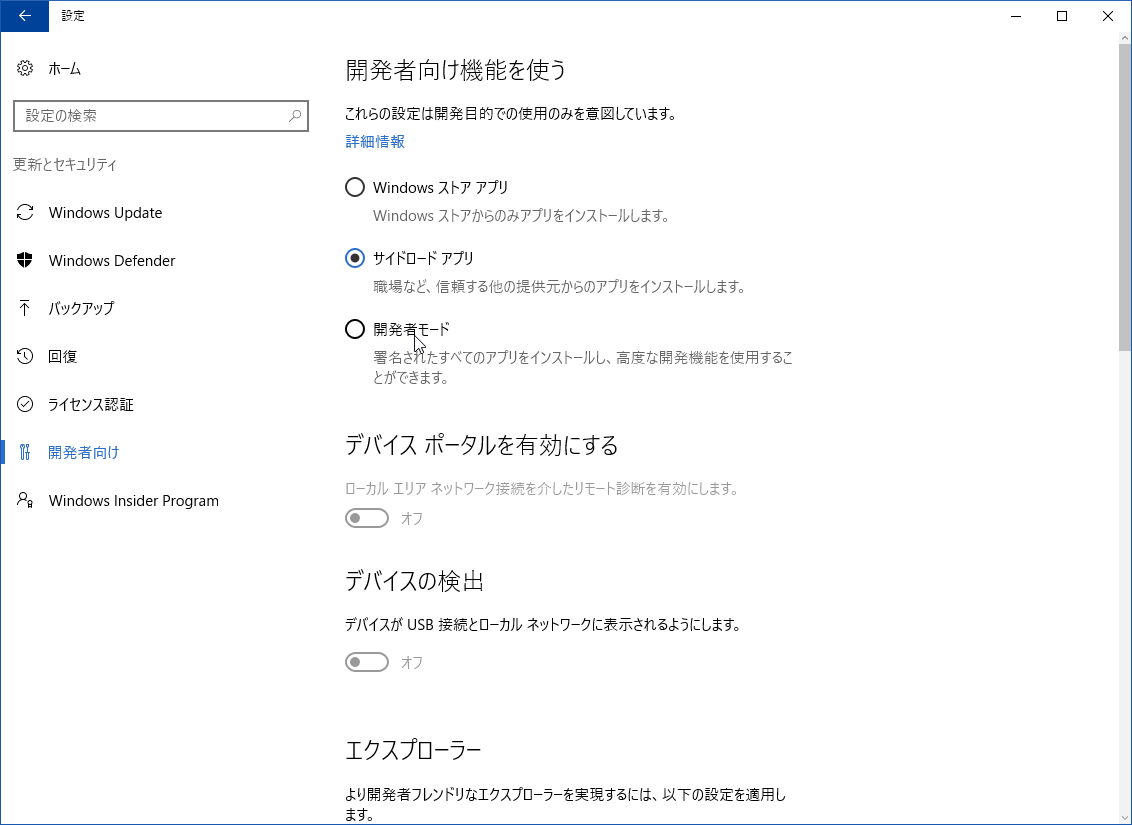
Task: Click the home gear icon
Action: (x=25, y=69)
